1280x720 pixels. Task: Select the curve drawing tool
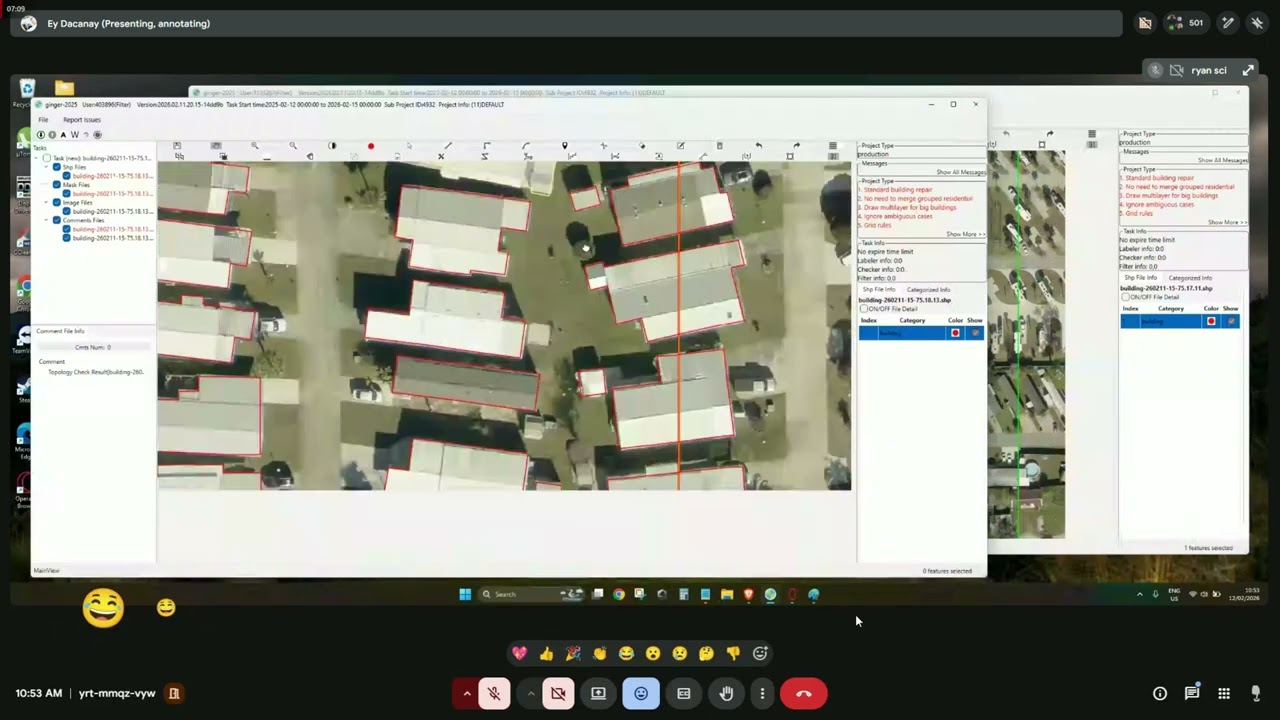coord(526,146)
